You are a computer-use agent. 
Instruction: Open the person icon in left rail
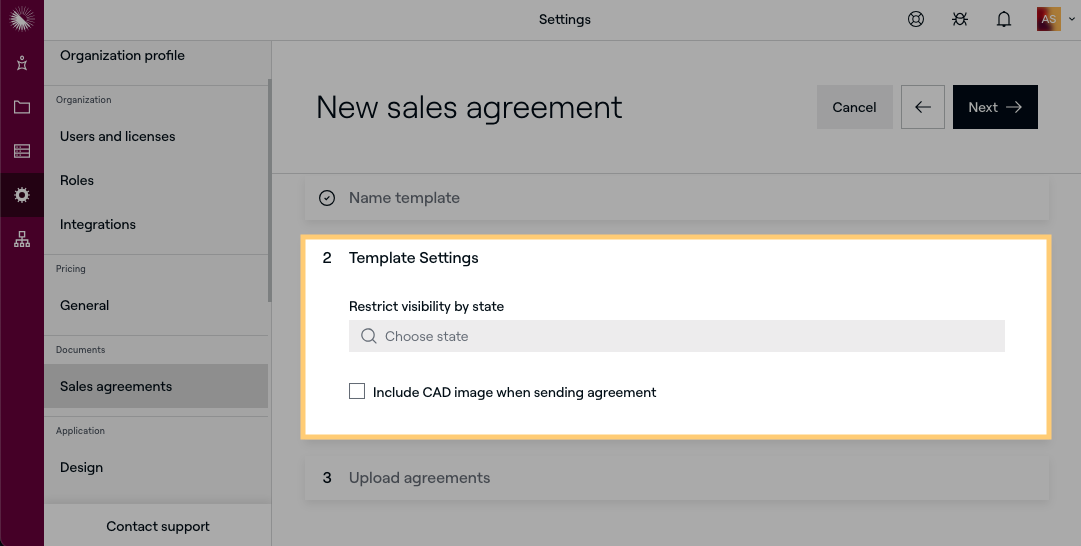click(21, 63)
